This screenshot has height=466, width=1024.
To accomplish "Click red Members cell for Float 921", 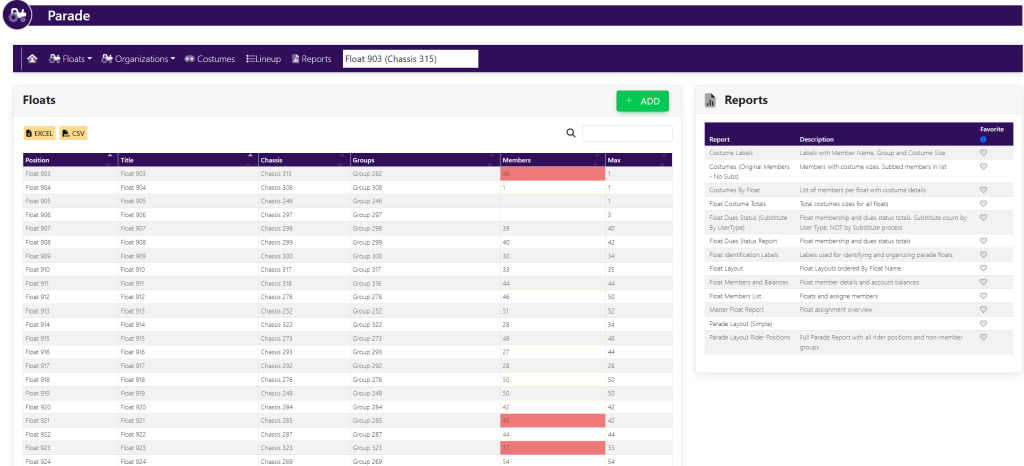I will pos(552,420).
